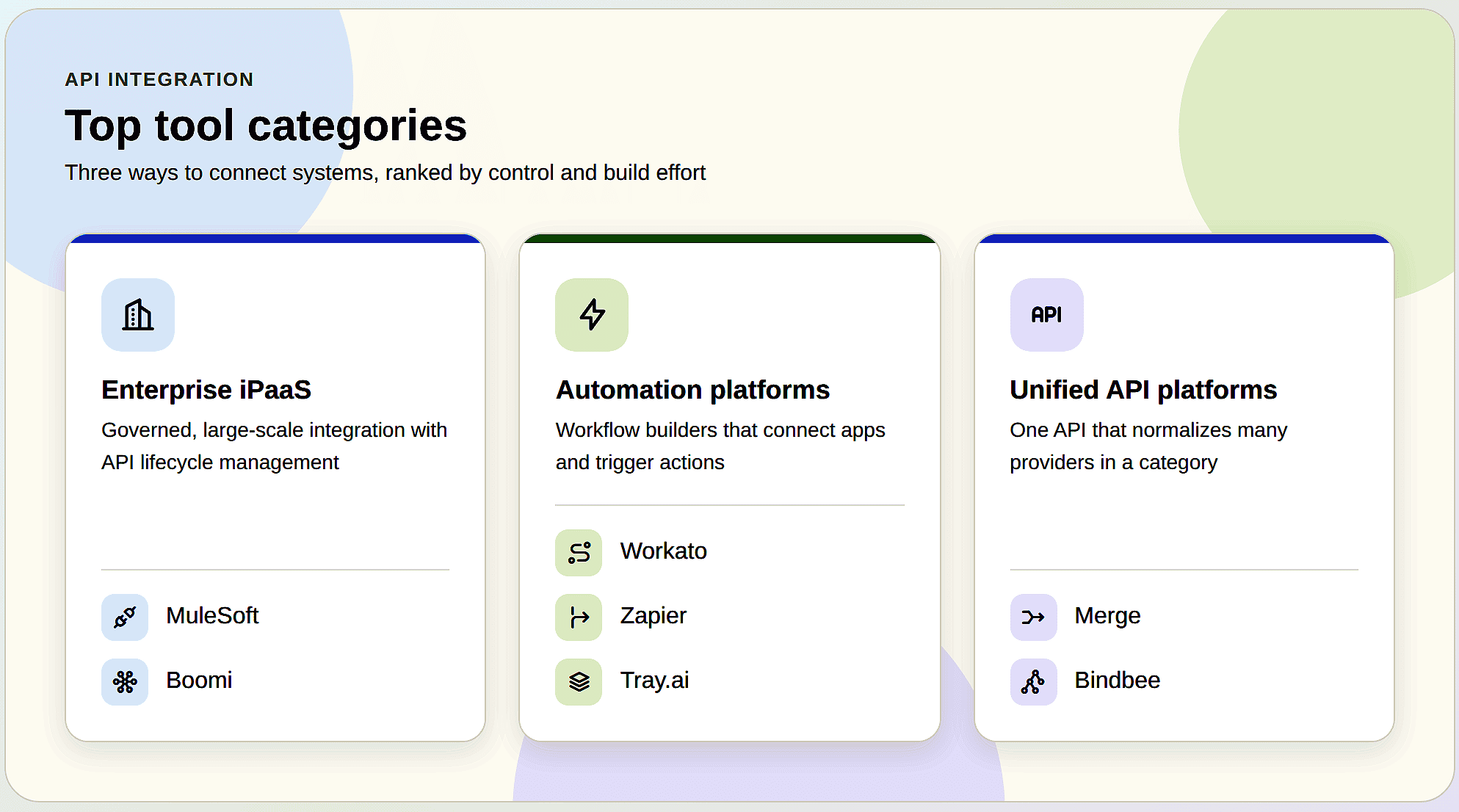
Task: Select the MuleSoft label
Action: coord(212,615)
